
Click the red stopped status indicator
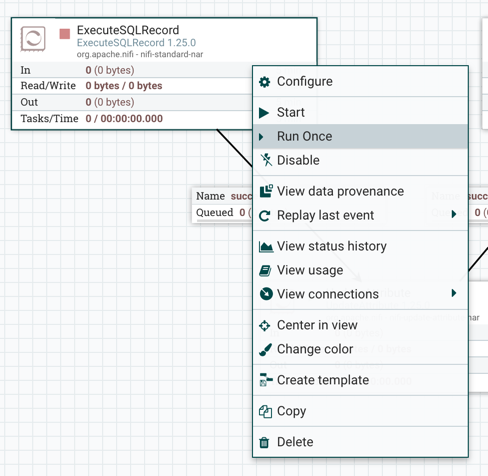[x=65, y=34]
